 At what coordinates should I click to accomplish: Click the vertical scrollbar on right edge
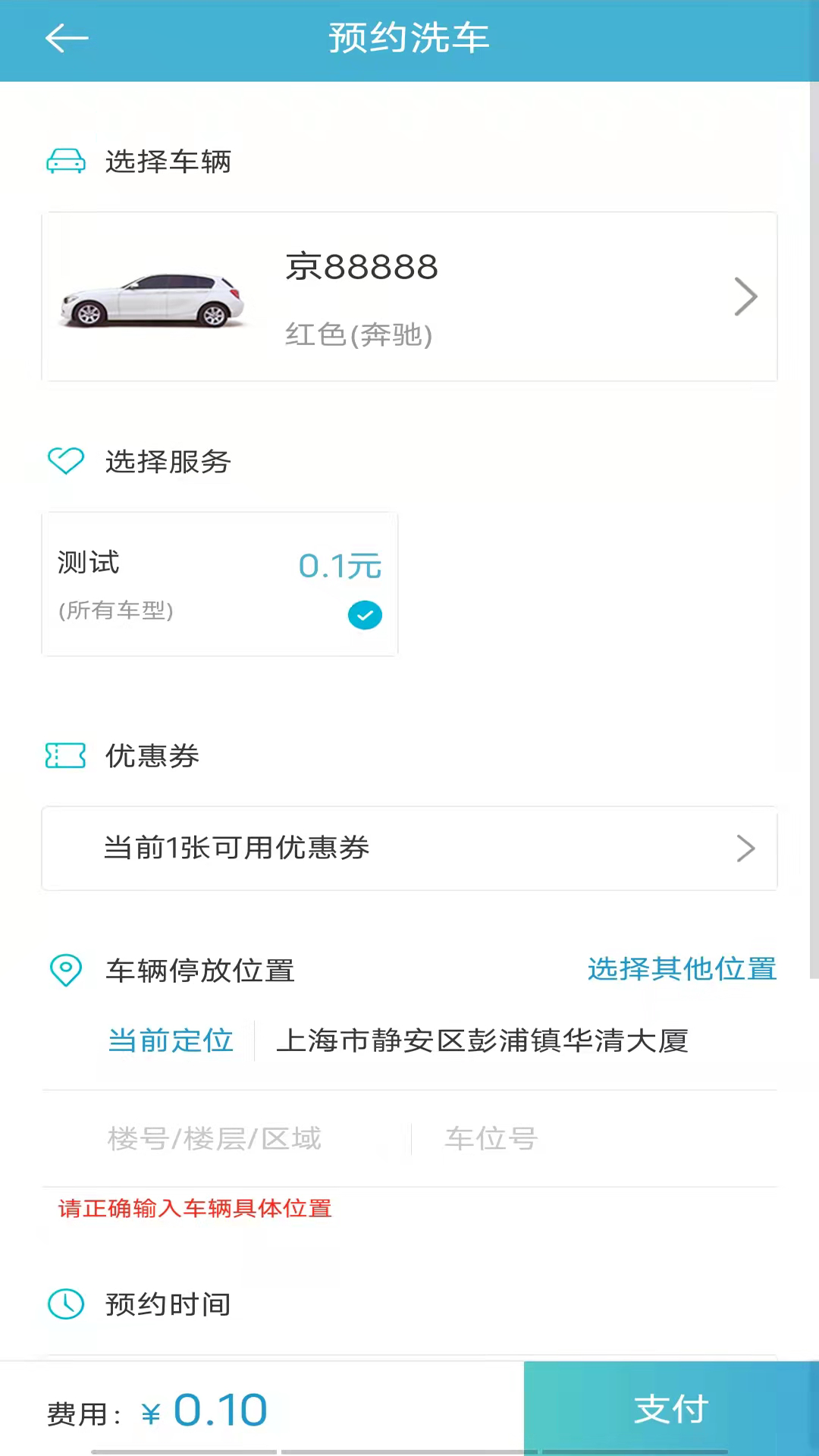click(x=814, y=531)
